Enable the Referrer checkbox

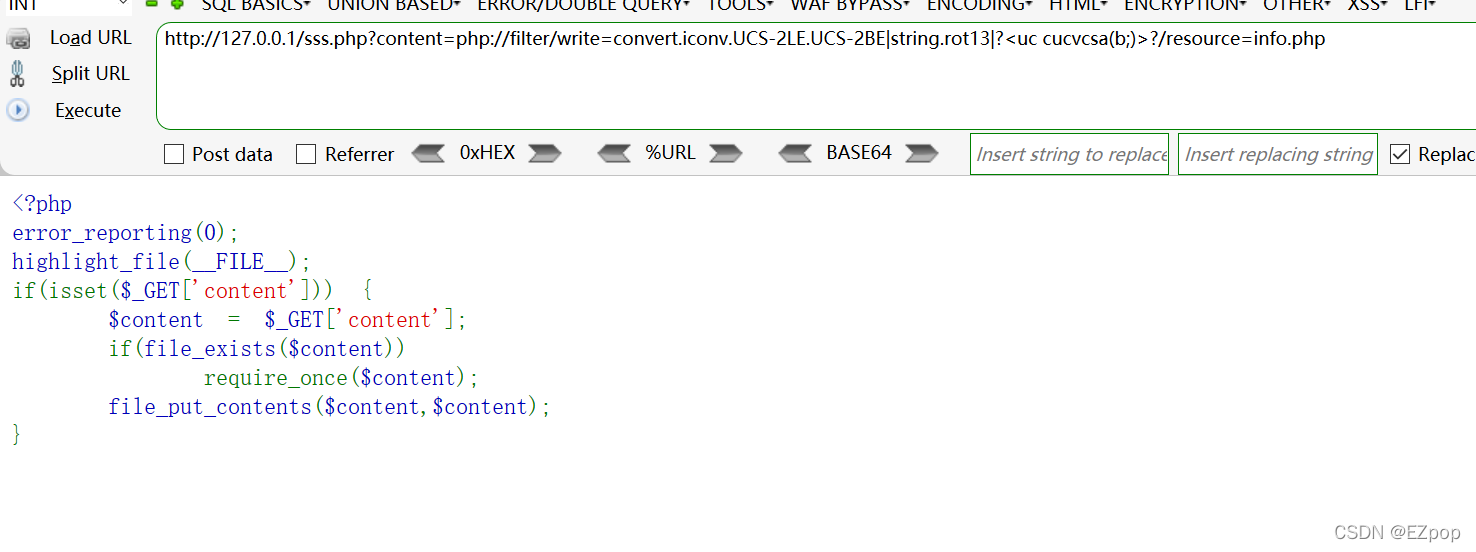tap(306, 154)
